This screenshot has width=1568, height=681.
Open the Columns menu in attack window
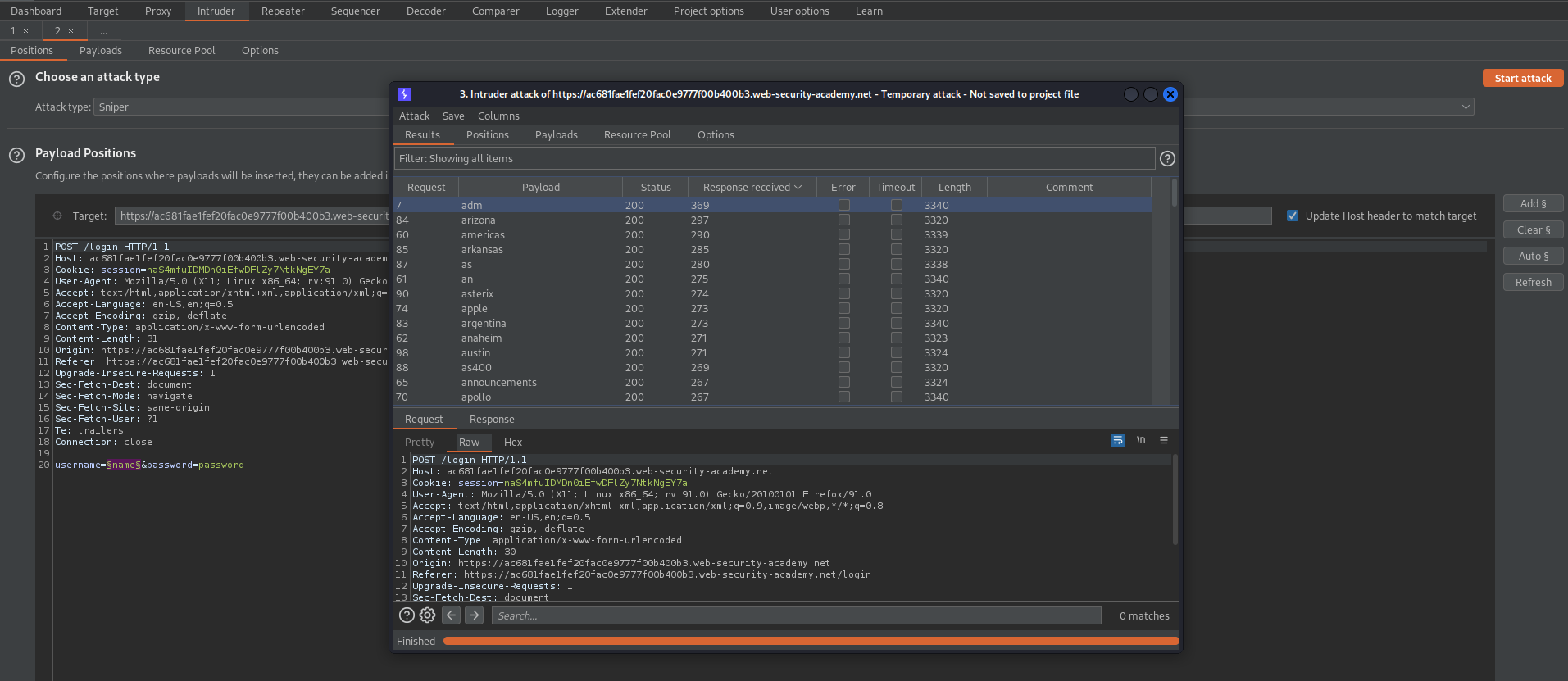[x=498, y=116]
